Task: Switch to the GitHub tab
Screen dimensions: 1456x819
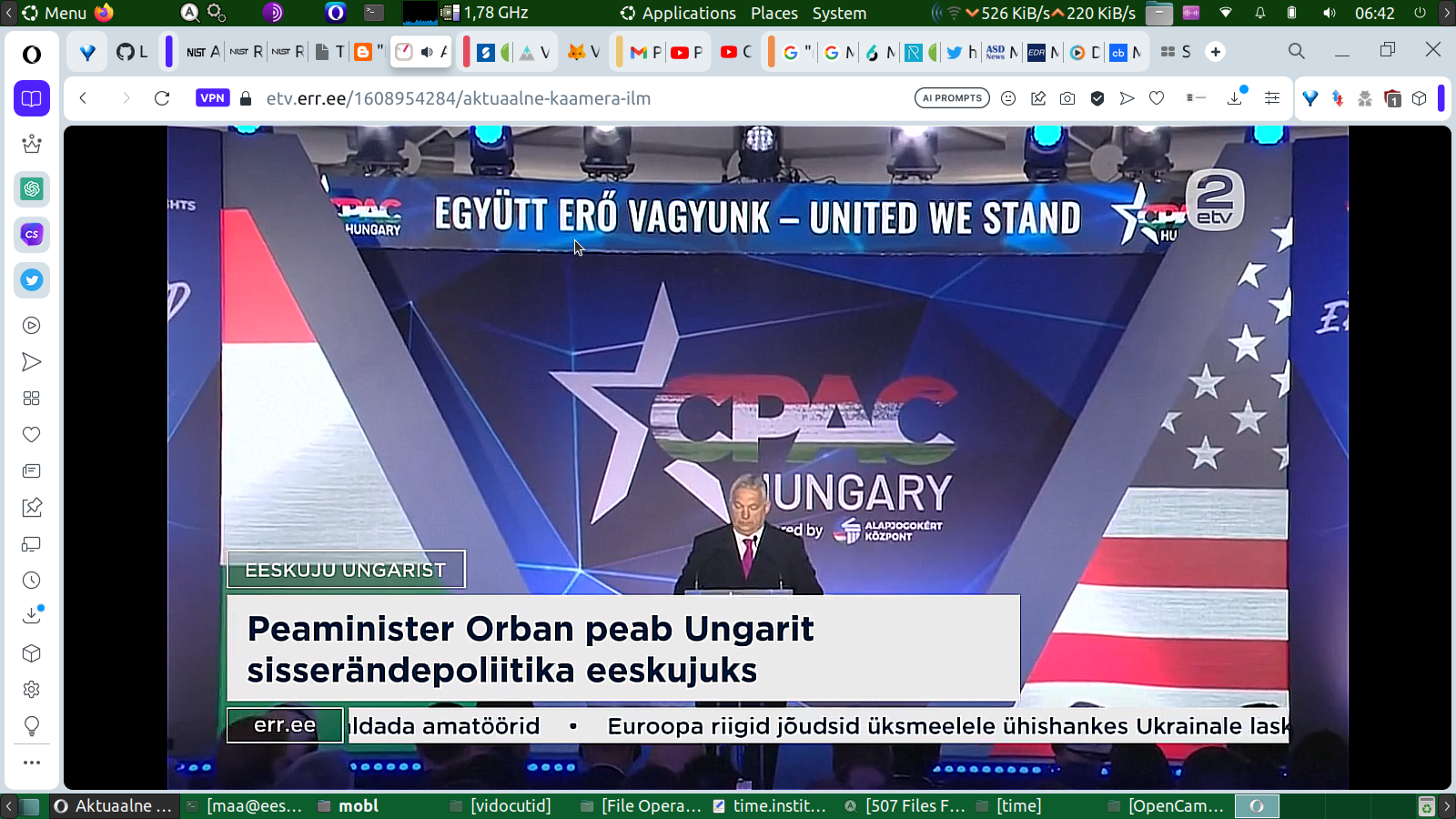Action: pyautogui.click(x=132, y=52)
